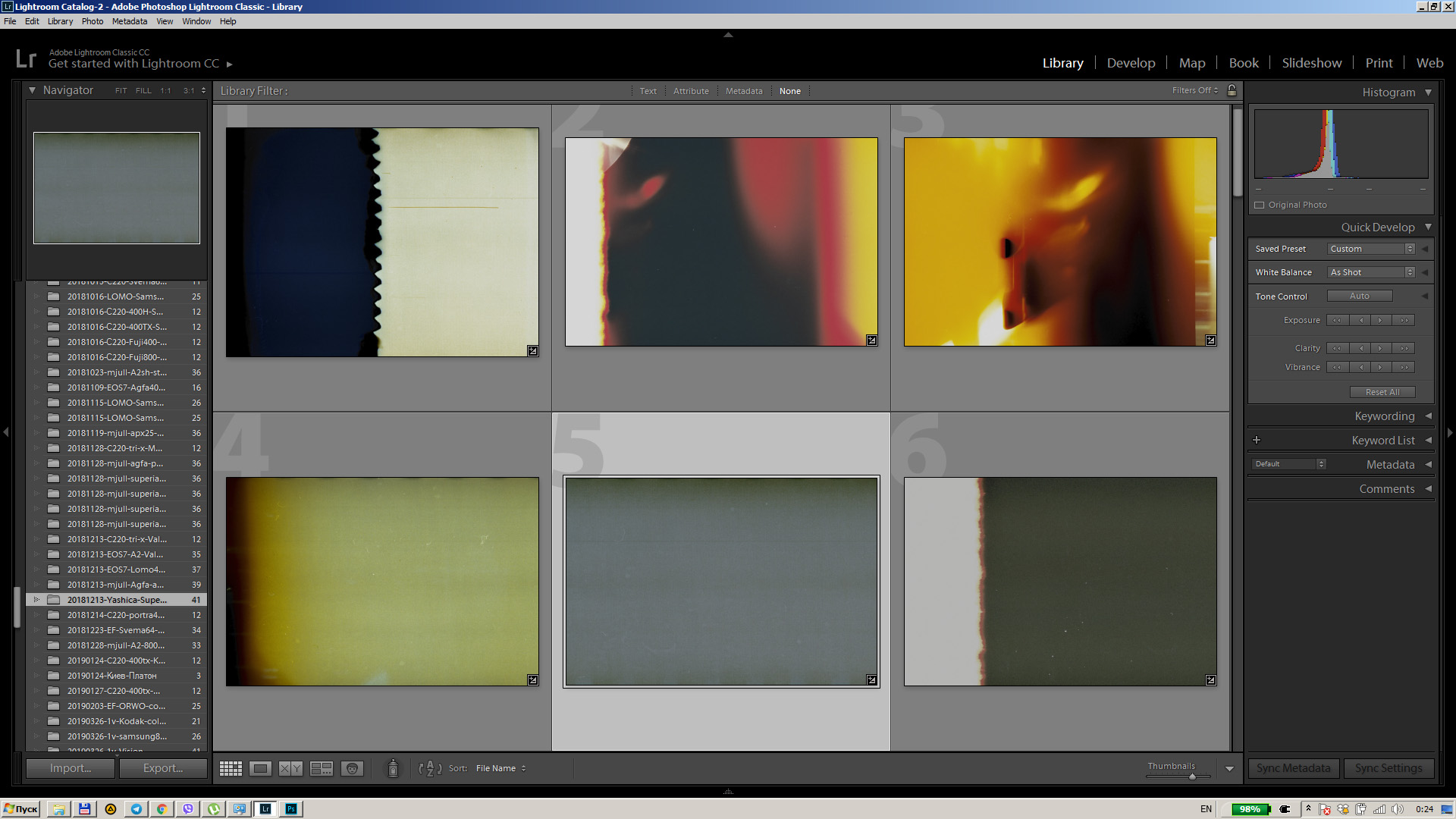Screen dimensions: 1456x819
Task: Adjust the Thumbnails size slider
Action: click(x=1192, y=777)
